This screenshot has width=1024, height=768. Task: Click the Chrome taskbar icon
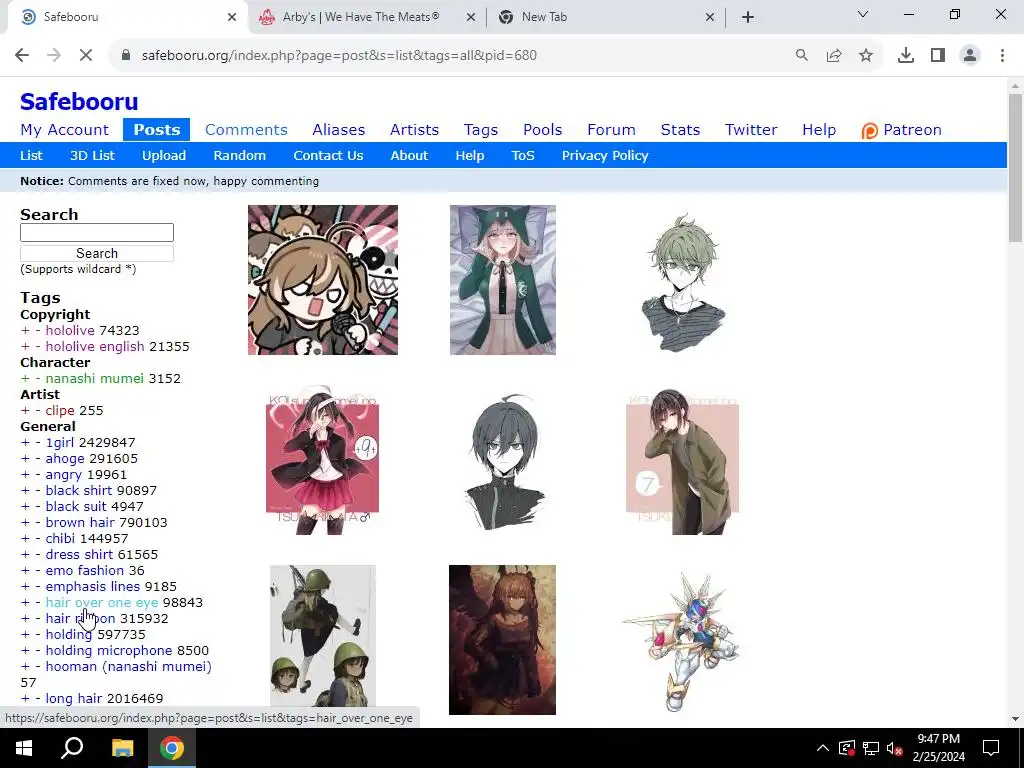[172, 748]
